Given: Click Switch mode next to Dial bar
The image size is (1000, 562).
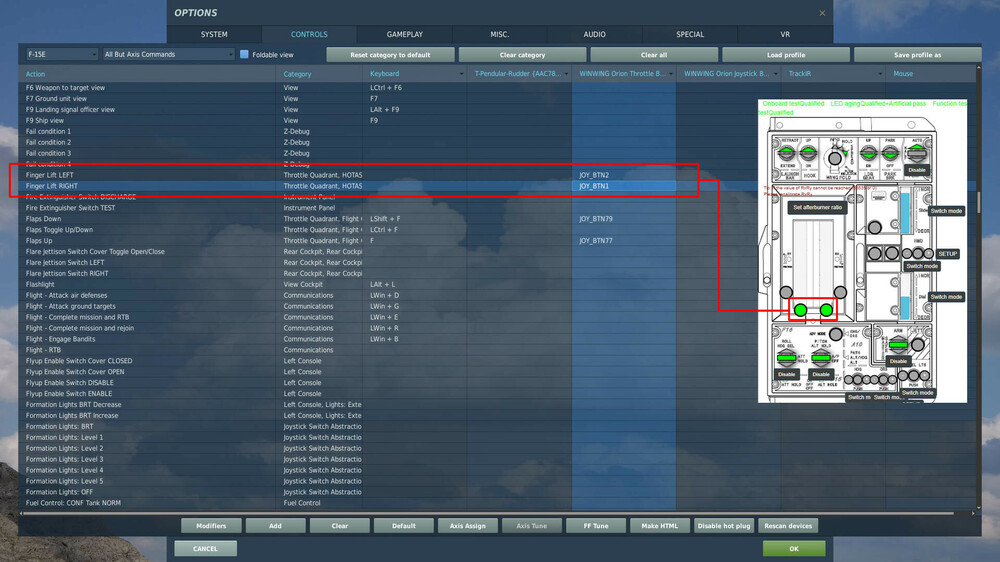Looking at the screenshot, I should pyautogui.click(x=946, y=297).
